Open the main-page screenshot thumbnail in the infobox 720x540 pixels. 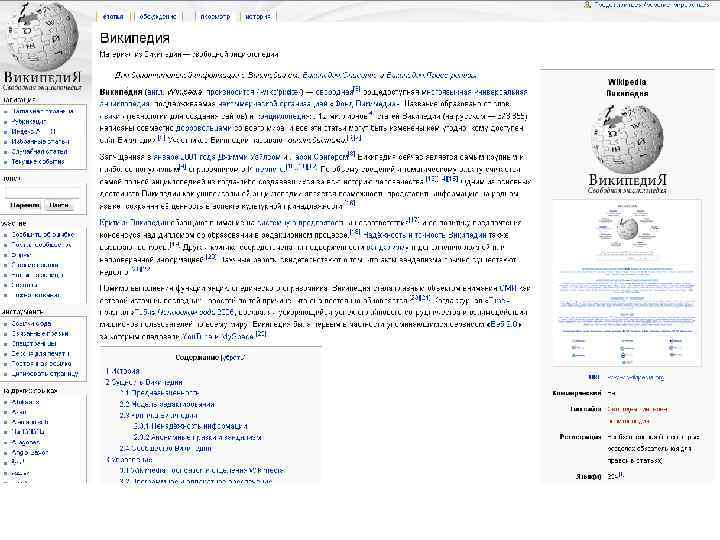pyautogui.click(x=627, y=283)
